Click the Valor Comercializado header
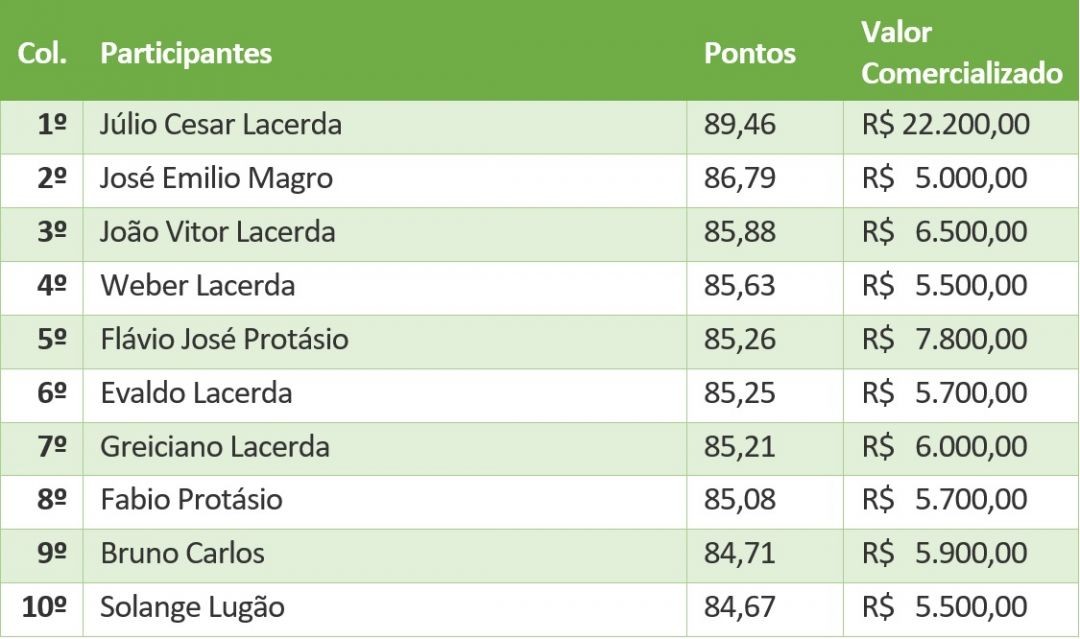Image resolution: width=1080 pixels, height=639 pixels. point(962,52)
